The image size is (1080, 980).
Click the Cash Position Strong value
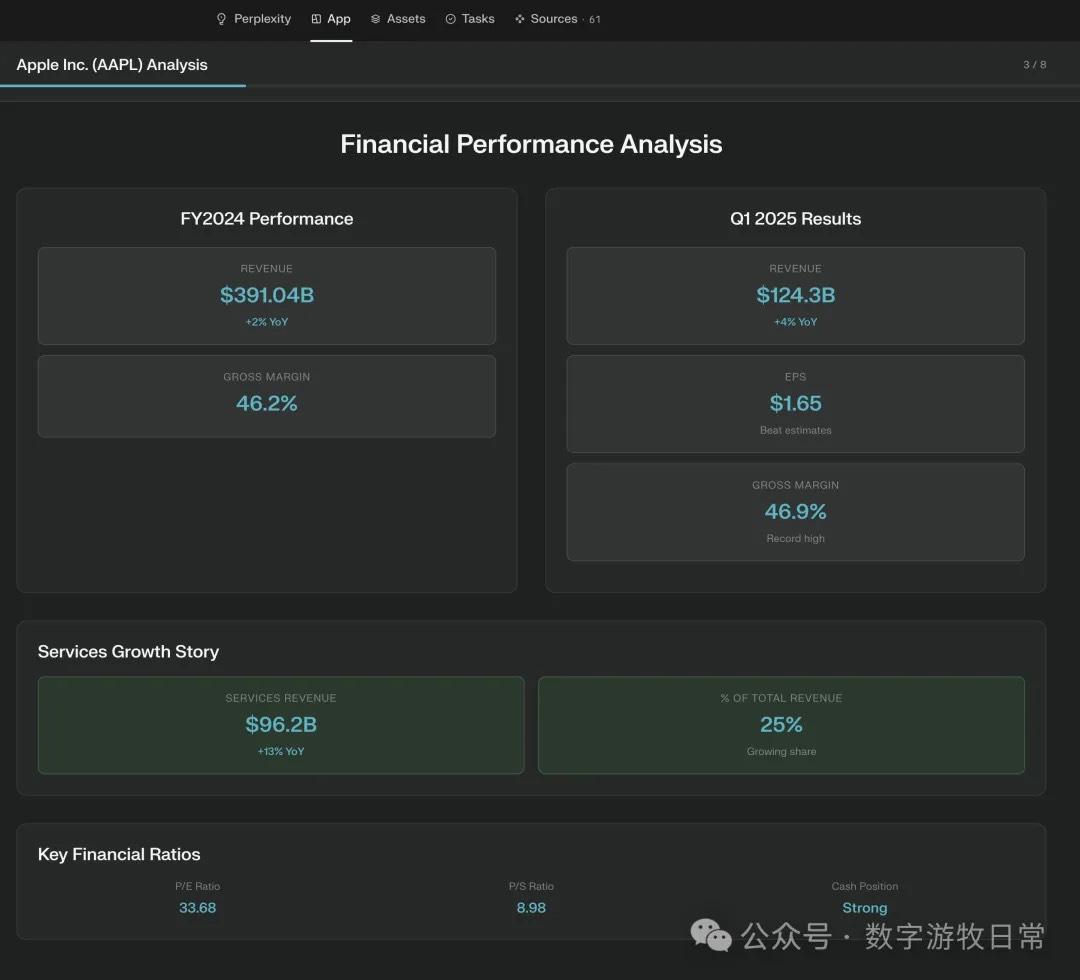click(x=864, y=908)
